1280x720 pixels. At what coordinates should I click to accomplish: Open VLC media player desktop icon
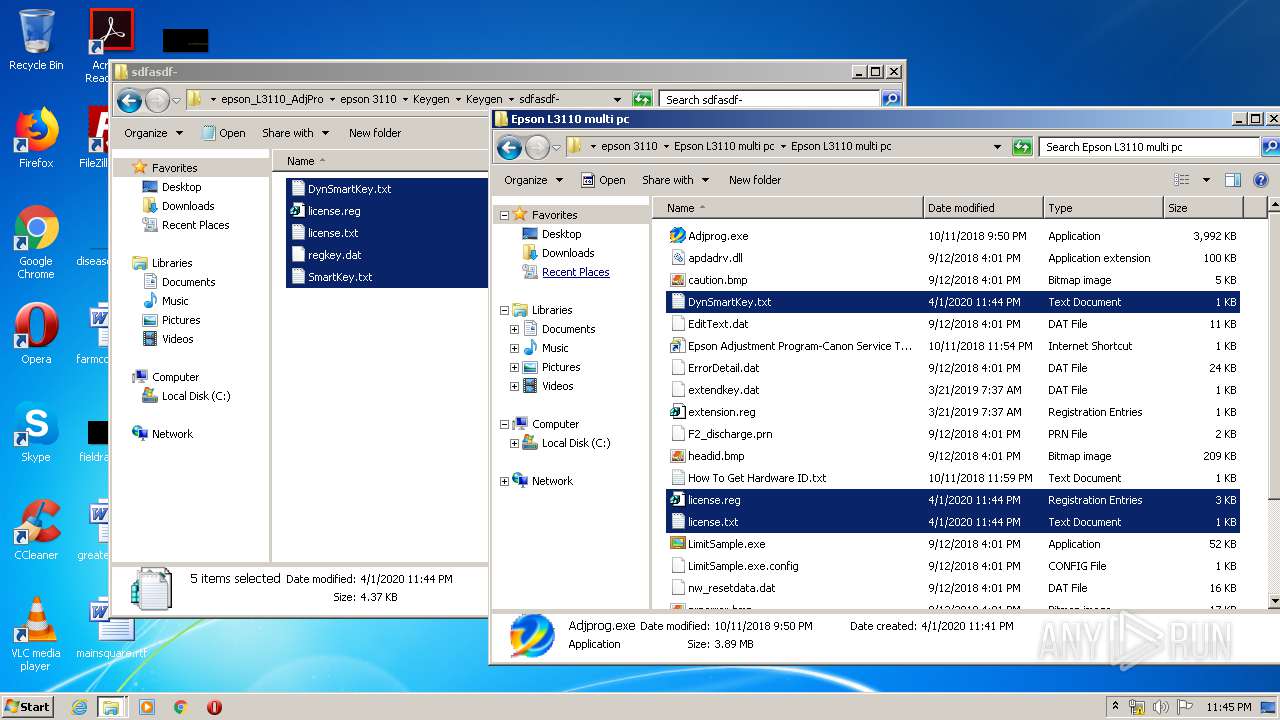[36, 634]
